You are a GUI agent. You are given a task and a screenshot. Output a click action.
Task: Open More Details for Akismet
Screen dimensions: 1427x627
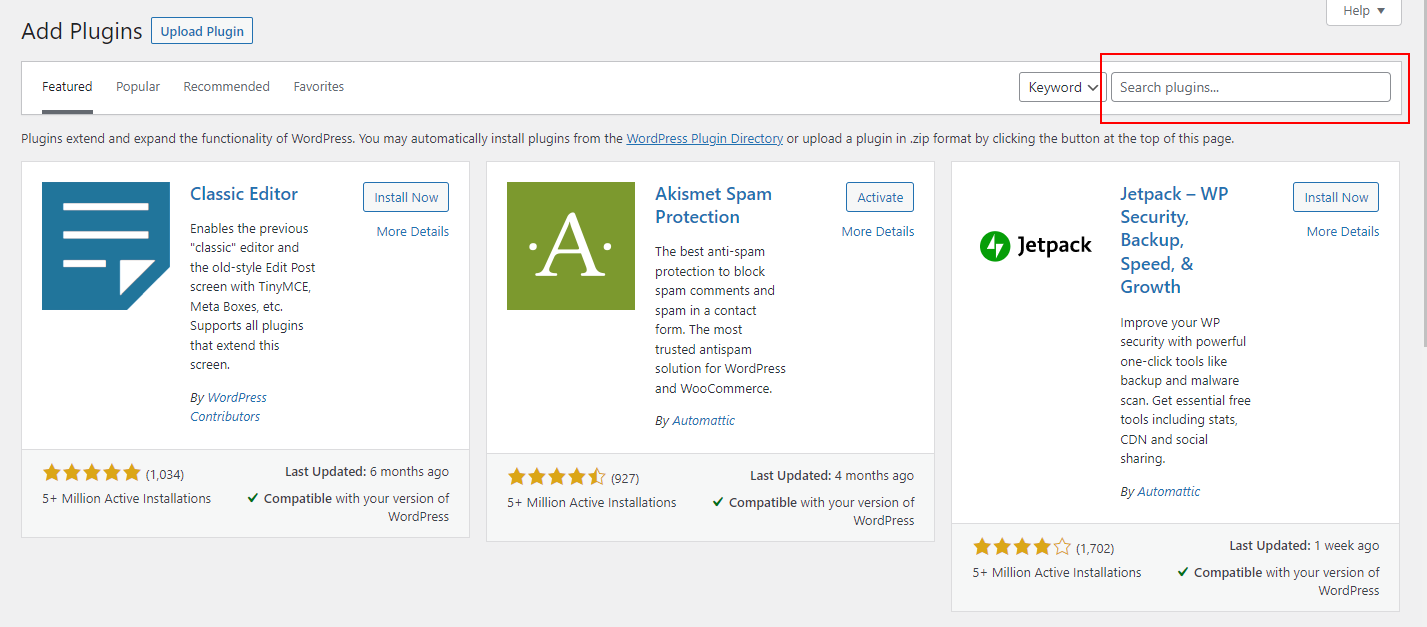pos(878,231)
